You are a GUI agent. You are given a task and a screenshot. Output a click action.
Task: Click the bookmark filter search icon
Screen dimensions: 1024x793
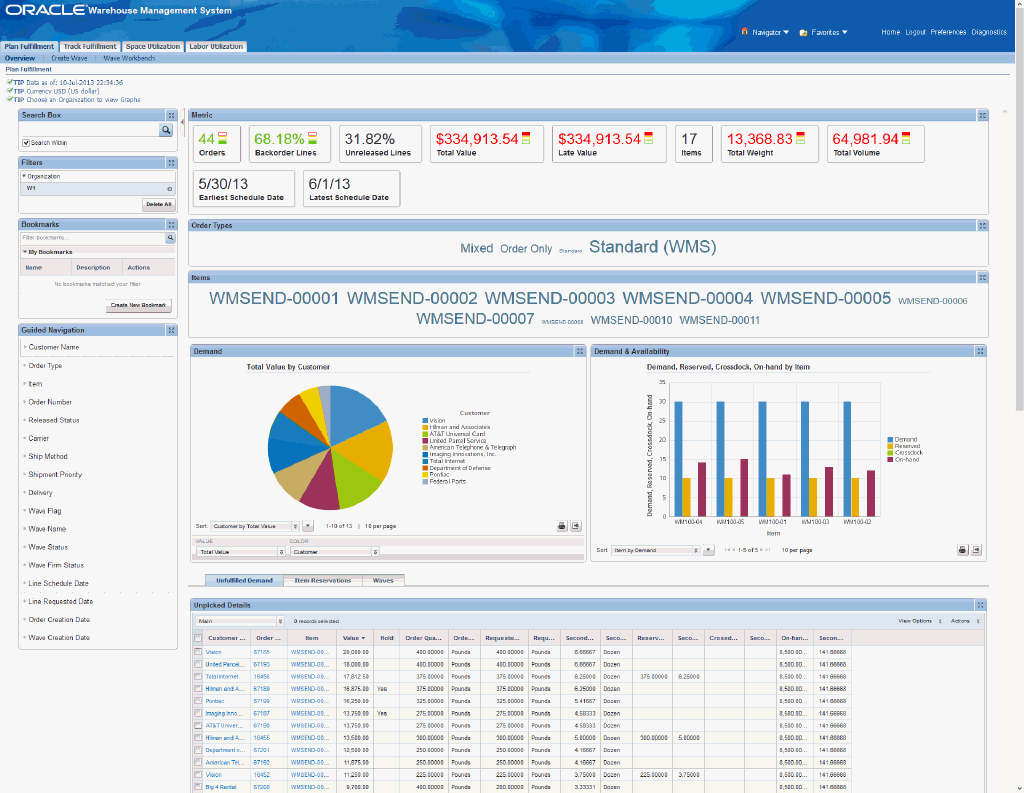tap(170, 238)
